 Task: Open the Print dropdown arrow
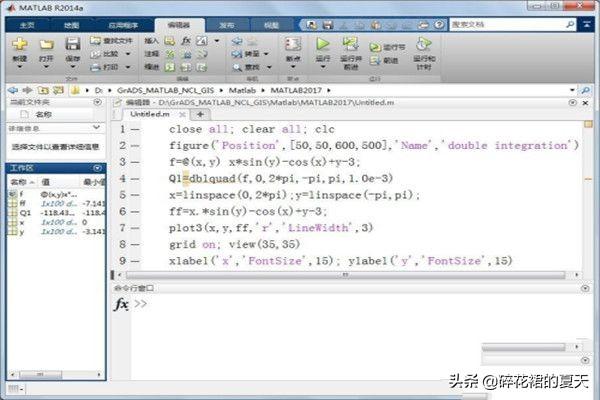coord(128,67)
